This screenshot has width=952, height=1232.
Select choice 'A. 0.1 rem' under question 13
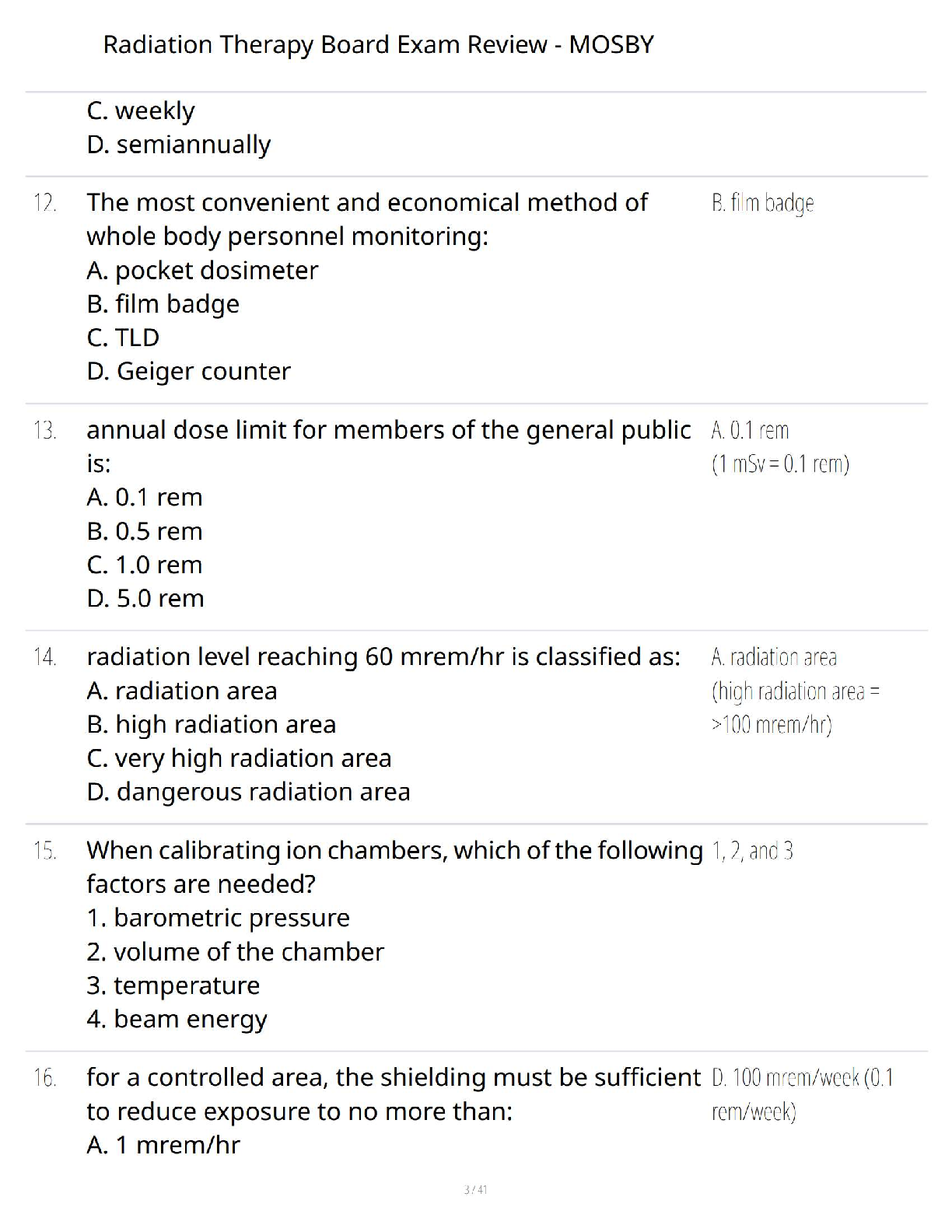[145, 497]
